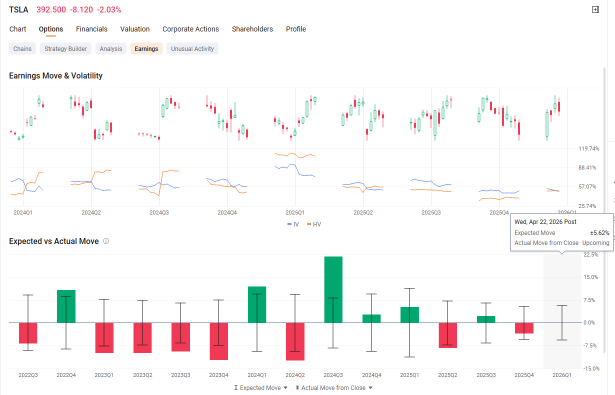Click the 2025Q4 red bar
This screenshot has width=615, height=395.
pos(524,328)
